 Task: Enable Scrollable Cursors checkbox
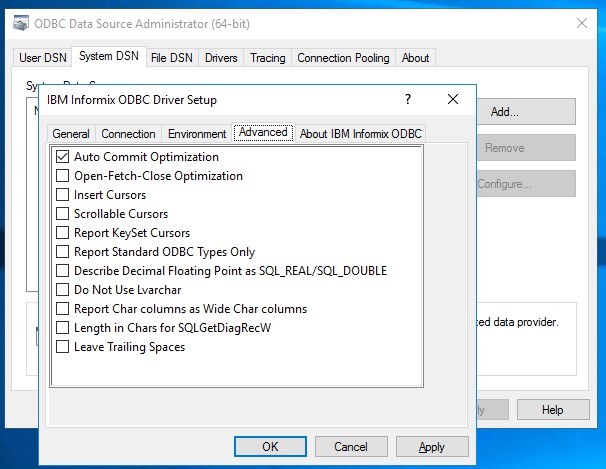[x=63, y=214]
